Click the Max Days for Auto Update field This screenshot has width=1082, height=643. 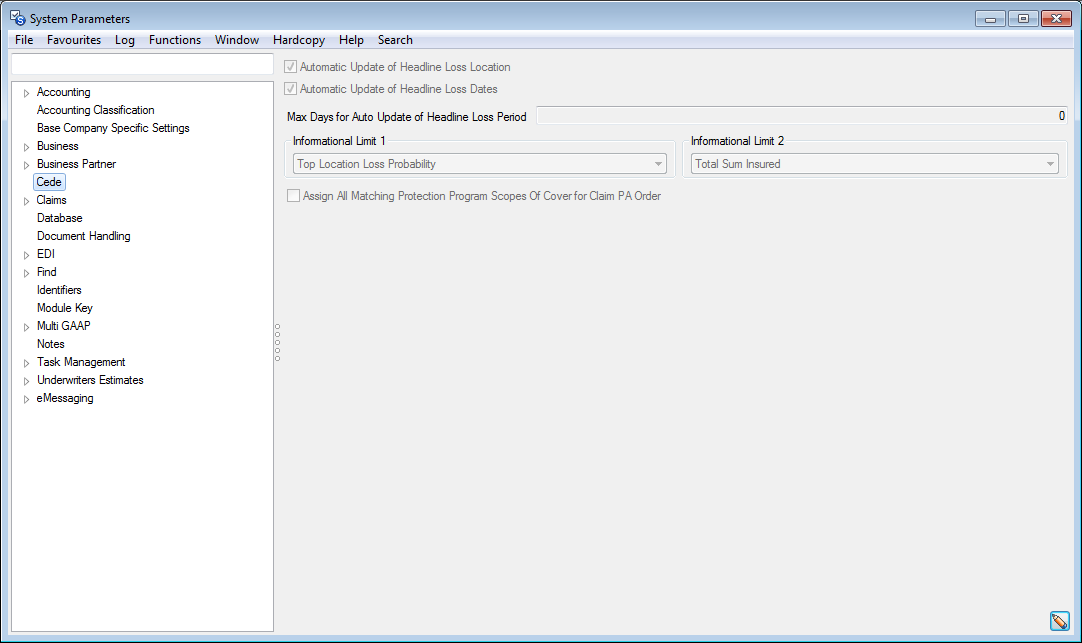(801, 116)
